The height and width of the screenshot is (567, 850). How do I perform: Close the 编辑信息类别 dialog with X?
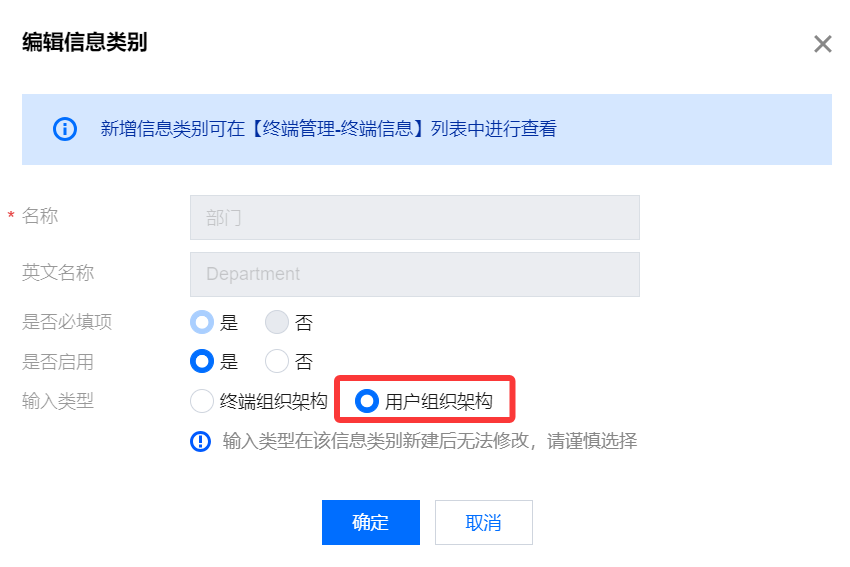(x=822, y=44)
